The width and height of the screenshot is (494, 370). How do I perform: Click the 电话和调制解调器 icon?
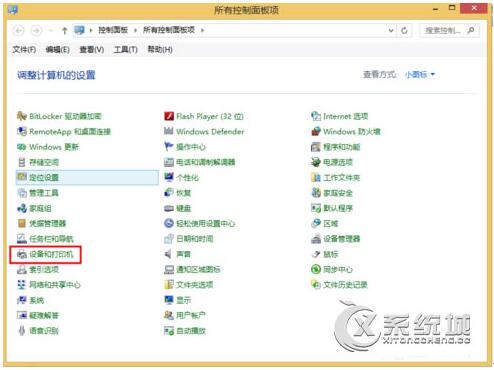click(169, 162)
